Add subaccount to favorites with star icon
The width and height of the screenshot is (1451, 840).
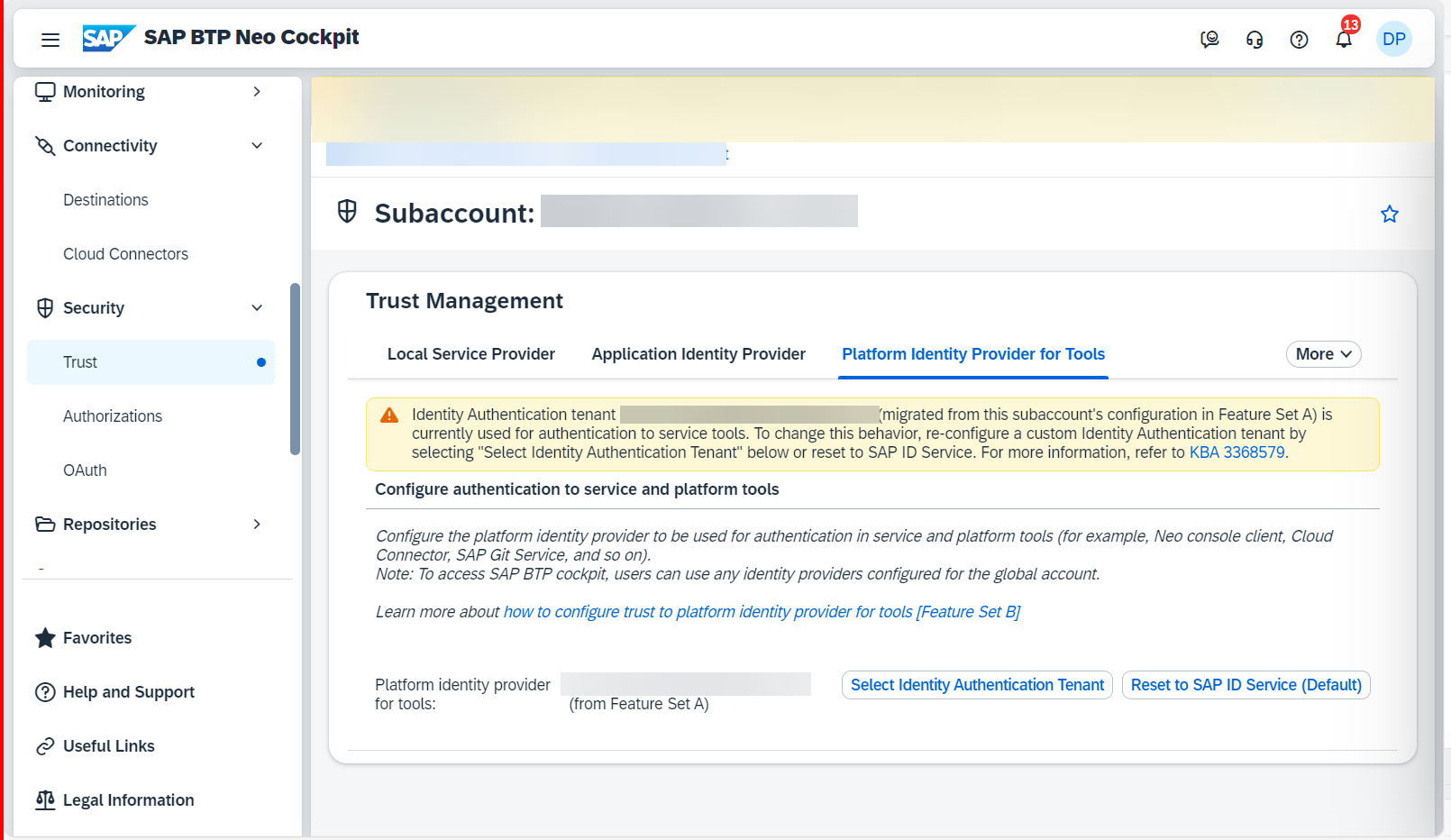click(1389, 214)
